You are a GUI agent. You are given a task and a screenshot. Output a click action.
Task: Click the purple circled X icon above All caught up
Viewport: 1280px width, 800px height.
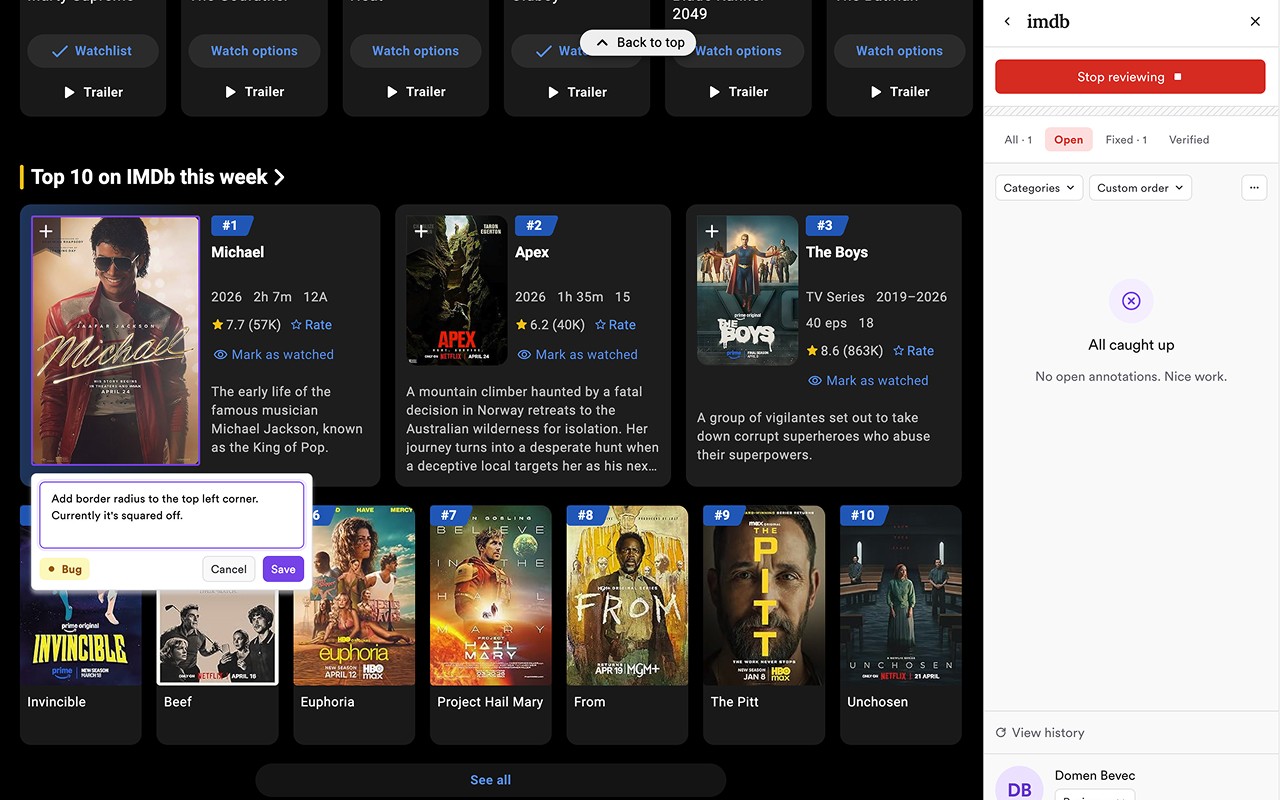coord(1131,301)
